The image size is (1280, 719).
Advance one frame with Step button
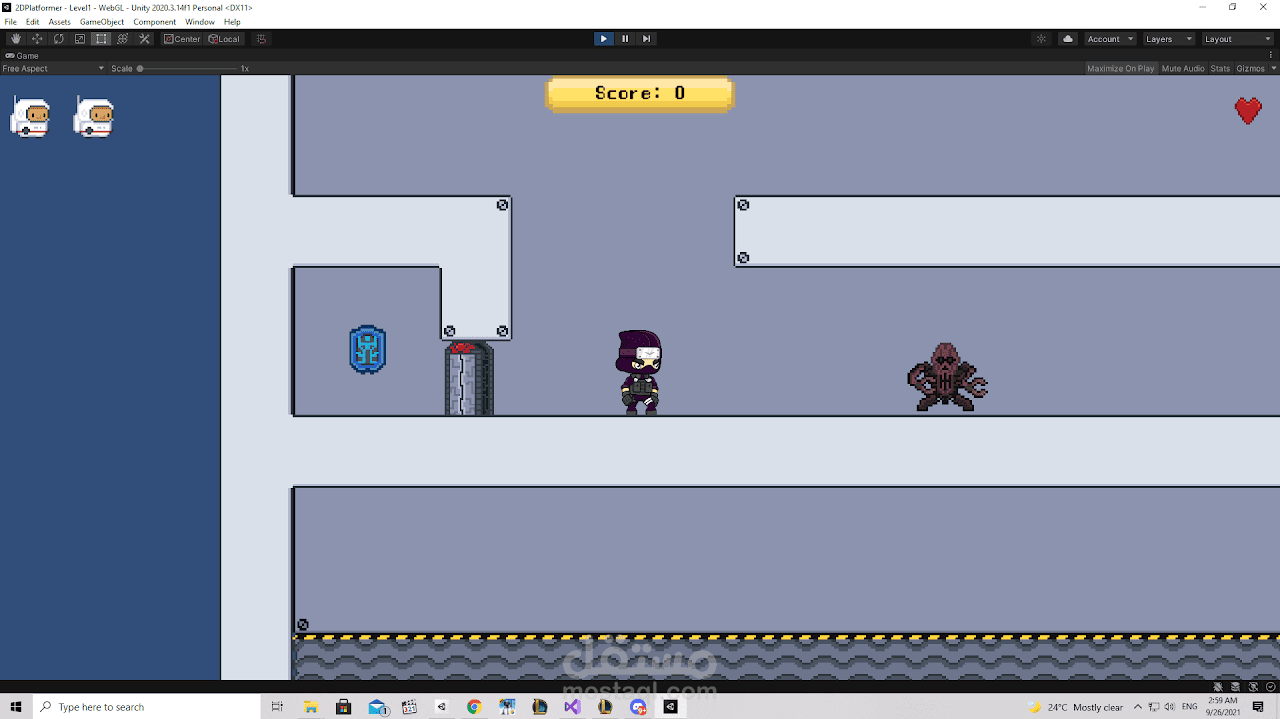pyautogui.click(x=647, y=39)
